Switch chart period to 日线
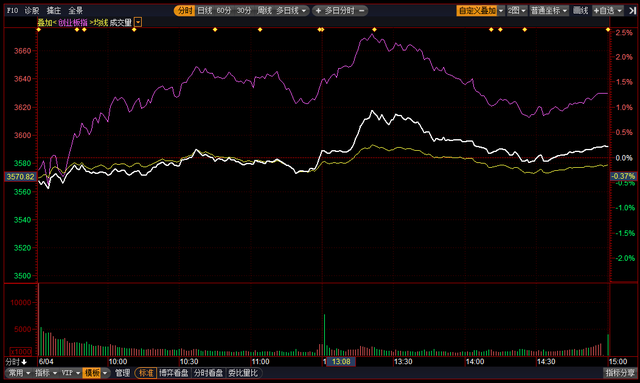Screen dimensions: 640x383 point(205,11)
